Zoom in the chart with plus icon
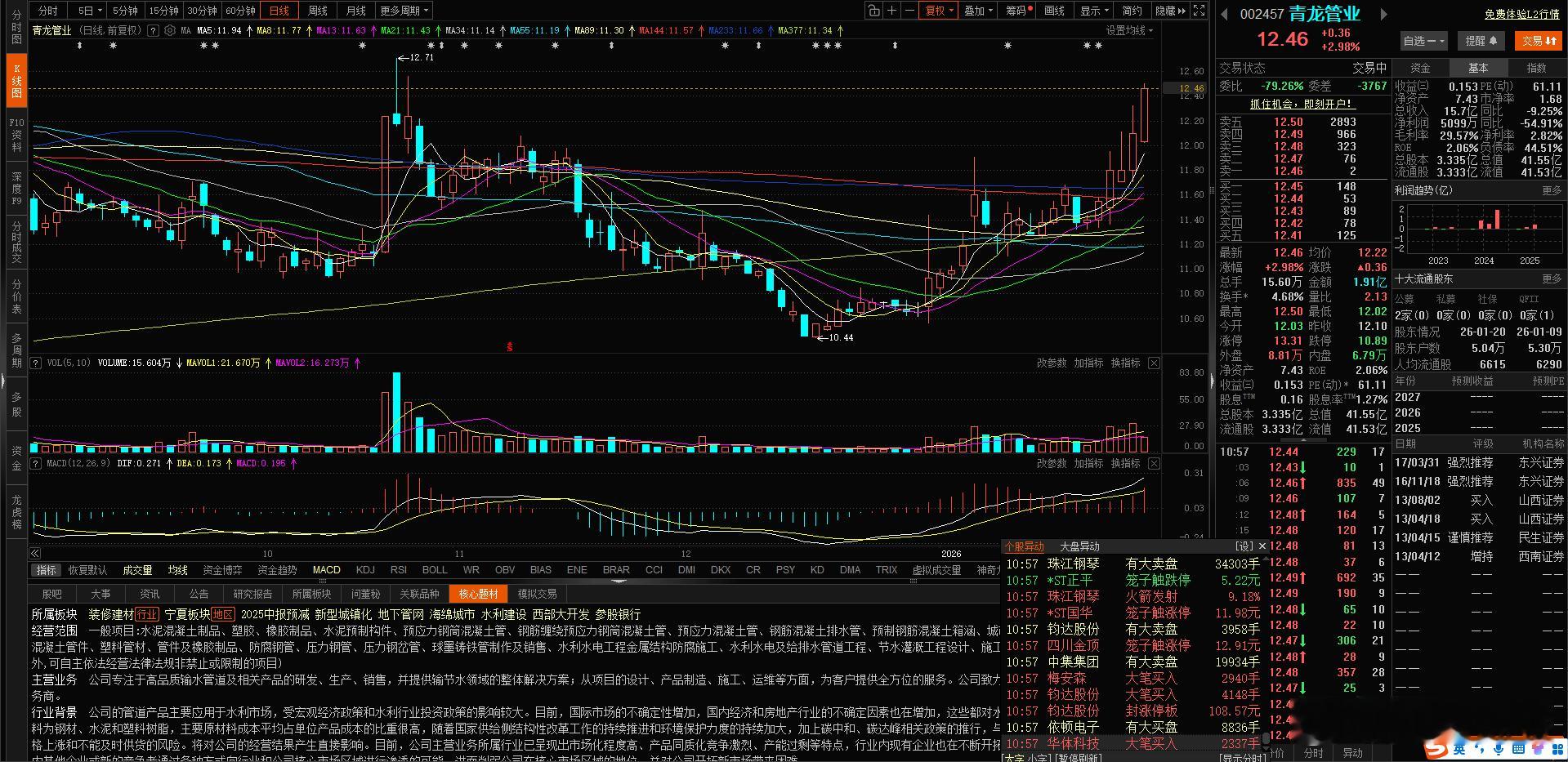 891,11
